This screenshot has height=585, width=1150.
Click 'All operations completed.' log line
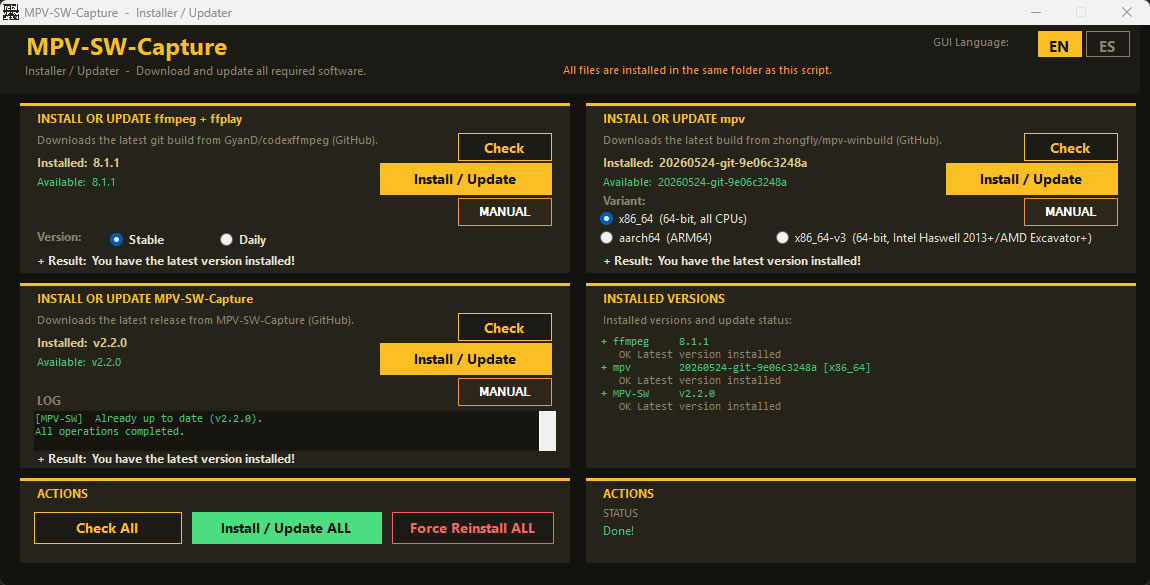pyautogui.click(x=110, y=432)
